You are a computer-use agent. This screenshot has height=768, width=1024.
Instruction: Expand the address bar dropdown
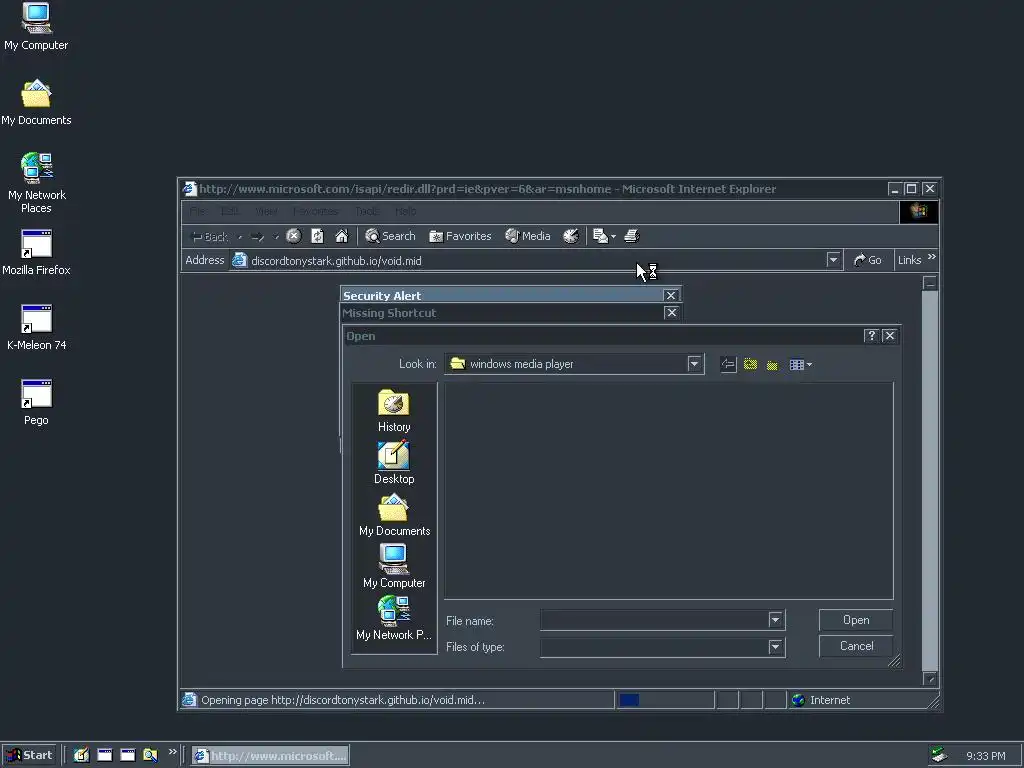point(833,260)
